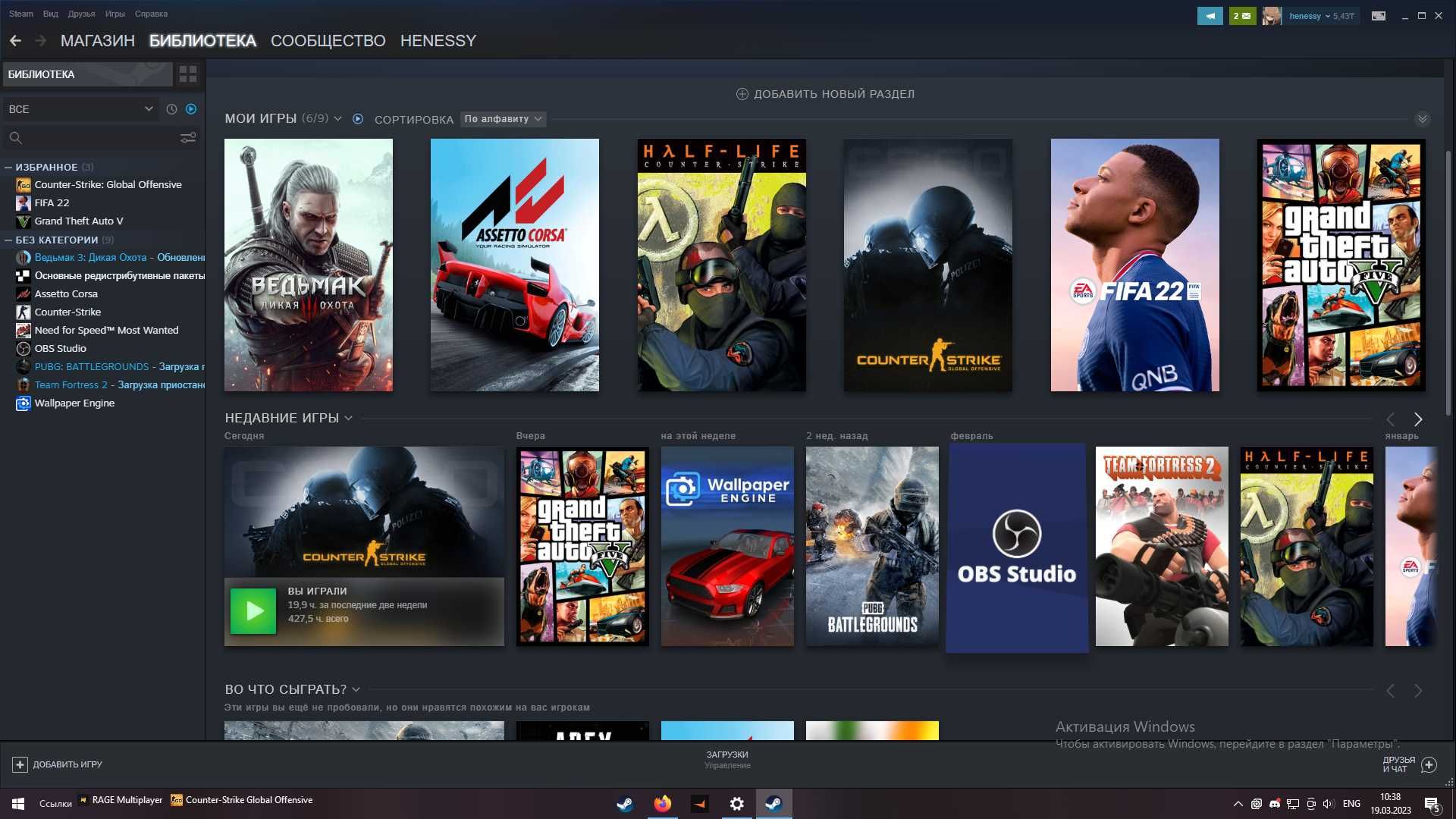Open the По алфавиту sort dropdown
The height and width of the screenshot is (819, 1456).
pyautogui.click(x=504, y=119)
